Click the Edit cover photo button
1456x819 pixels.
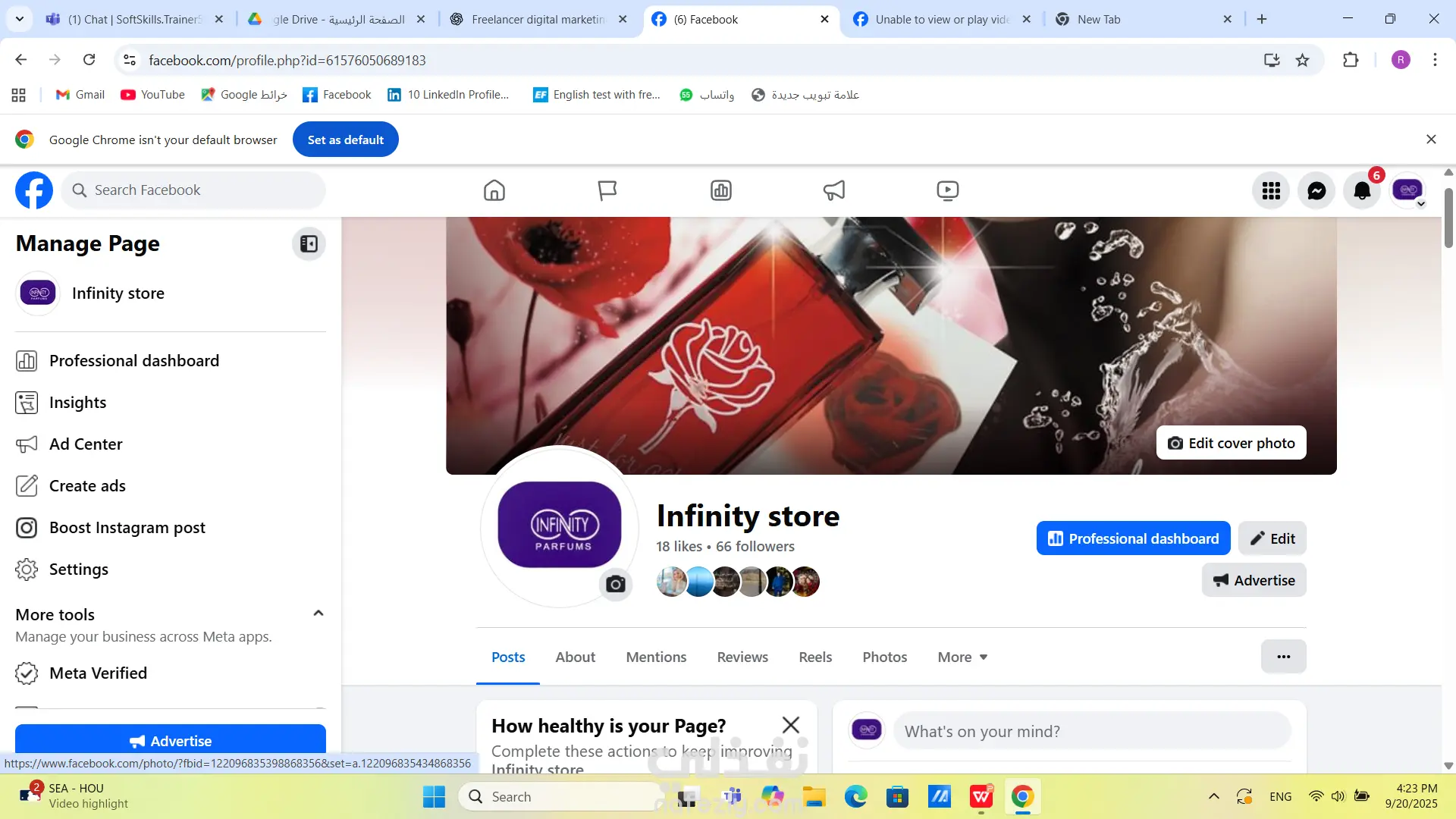point(1231,443)
